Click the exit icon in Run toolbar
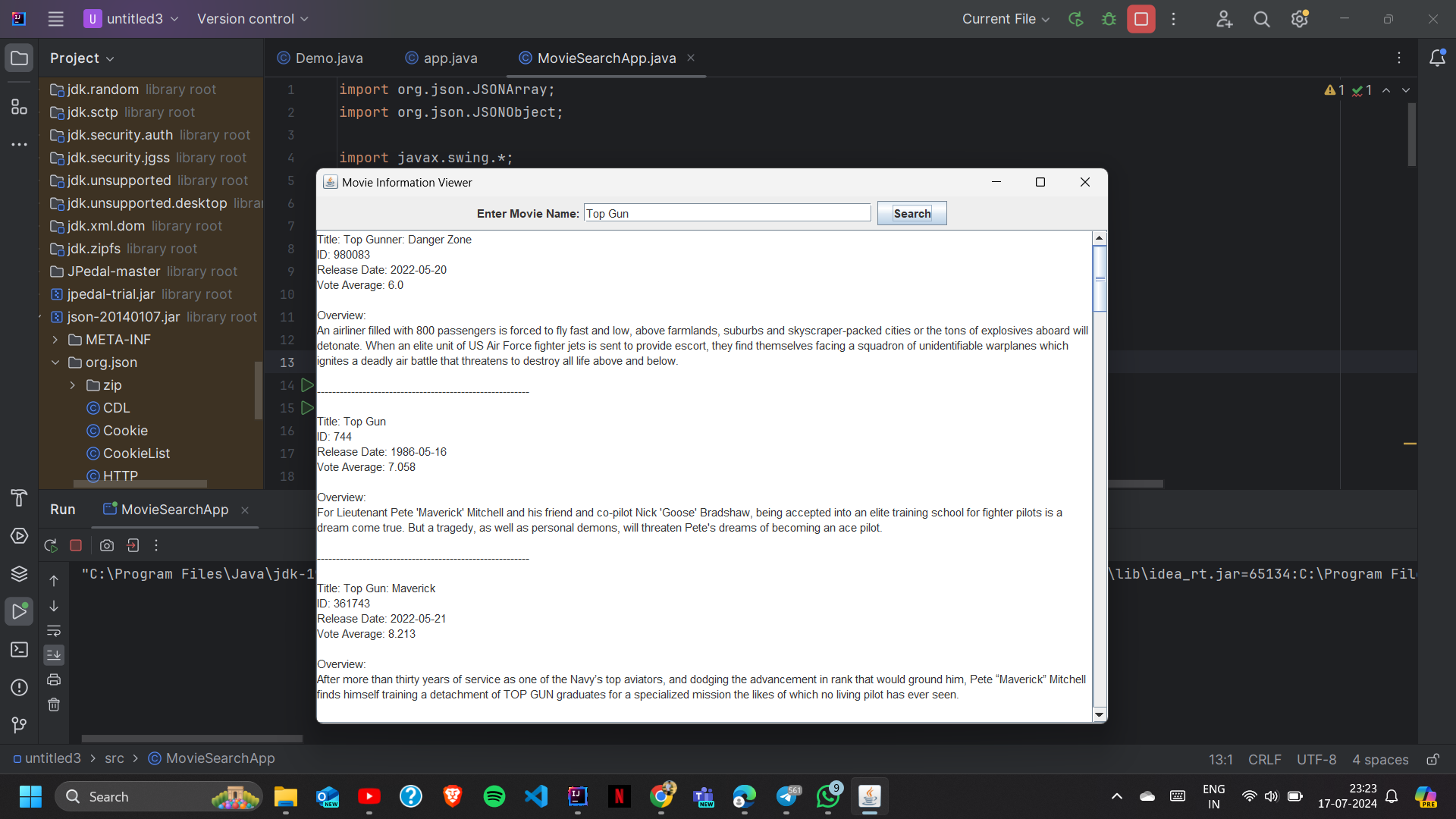 133,545
